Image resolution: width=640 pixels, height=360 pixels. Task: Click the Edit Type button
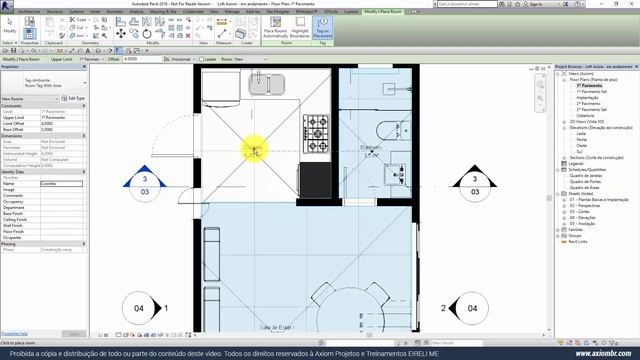point(73,98)
